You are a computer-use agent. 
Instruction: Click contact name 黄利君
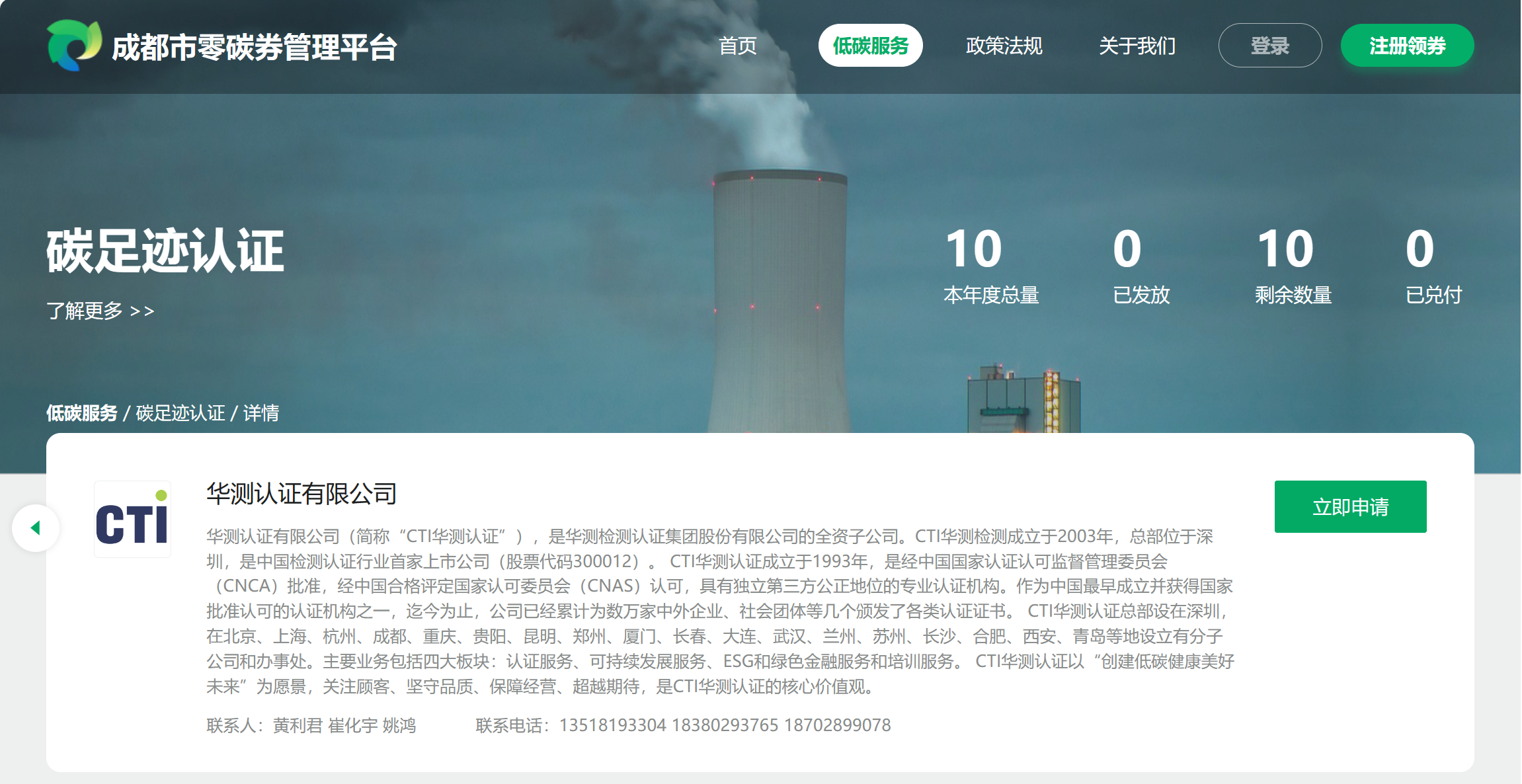pos(298,726)
